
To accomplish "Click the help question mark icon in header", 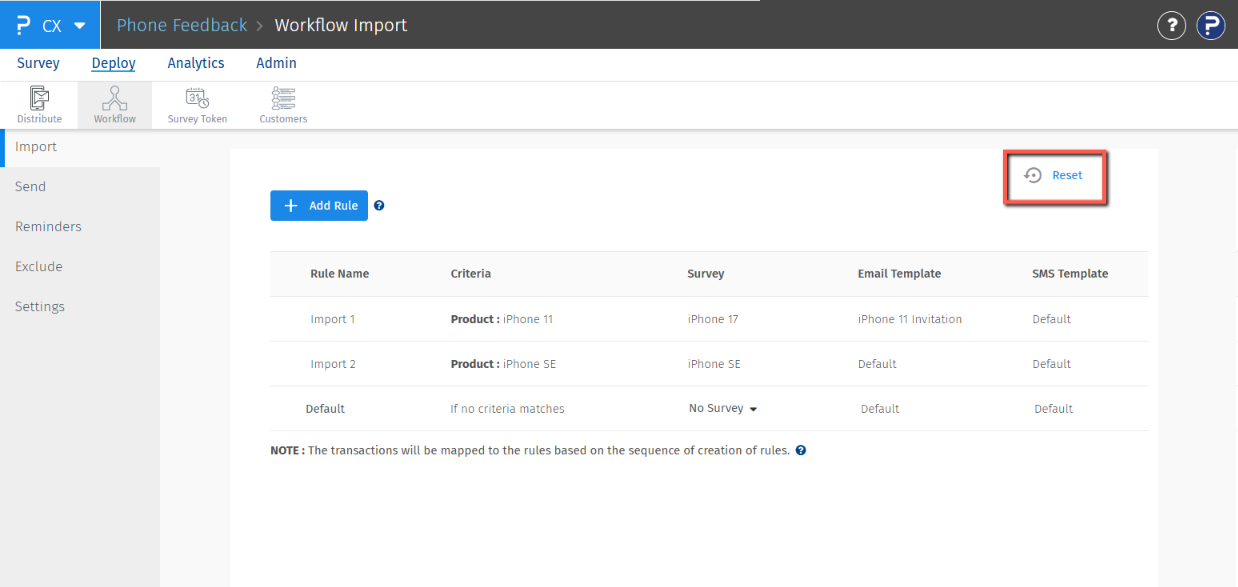I will [x=1171, y=25].
